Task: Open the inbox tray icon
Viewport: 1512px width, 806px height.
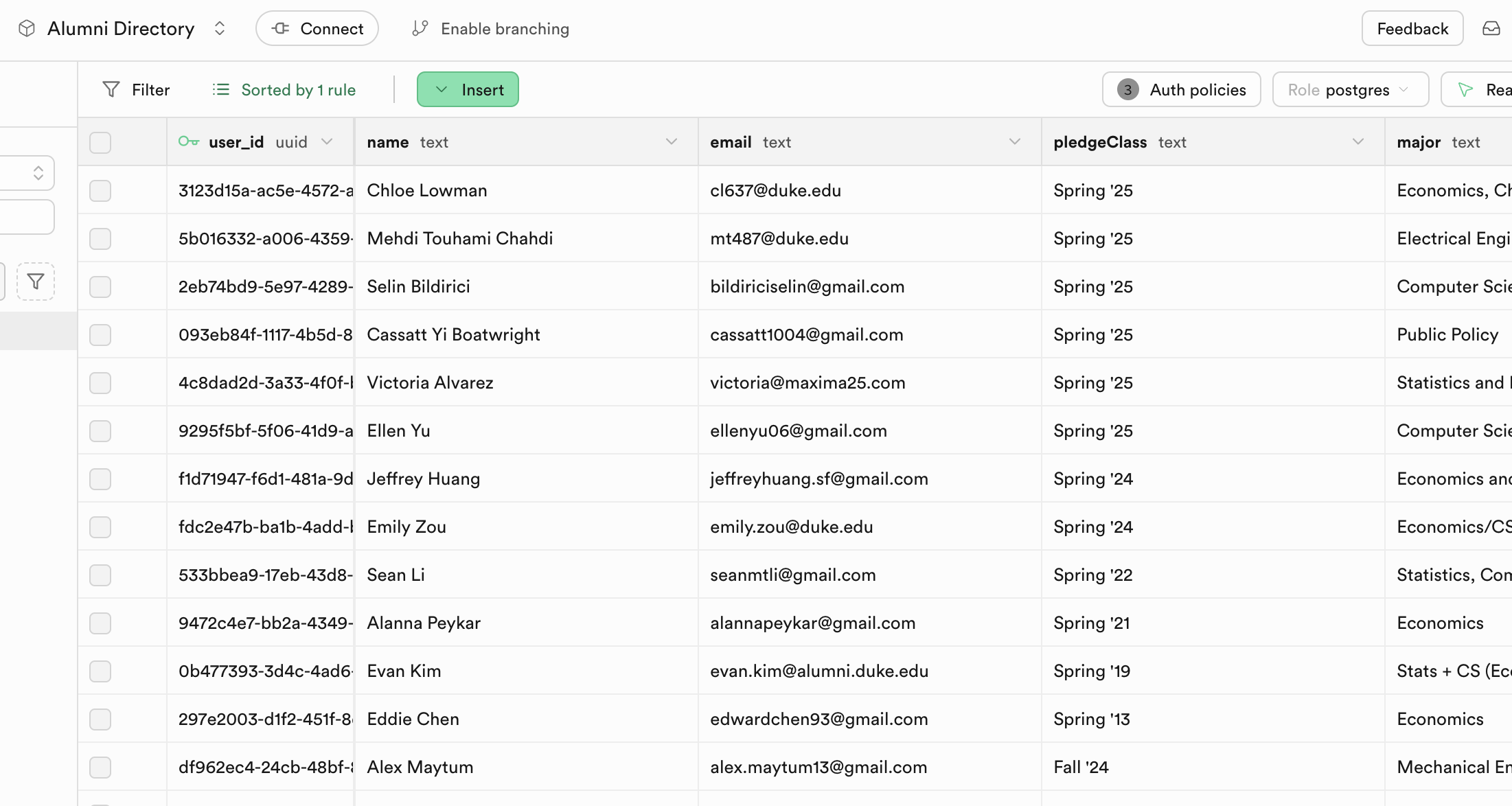Action: click(1491, 28)
